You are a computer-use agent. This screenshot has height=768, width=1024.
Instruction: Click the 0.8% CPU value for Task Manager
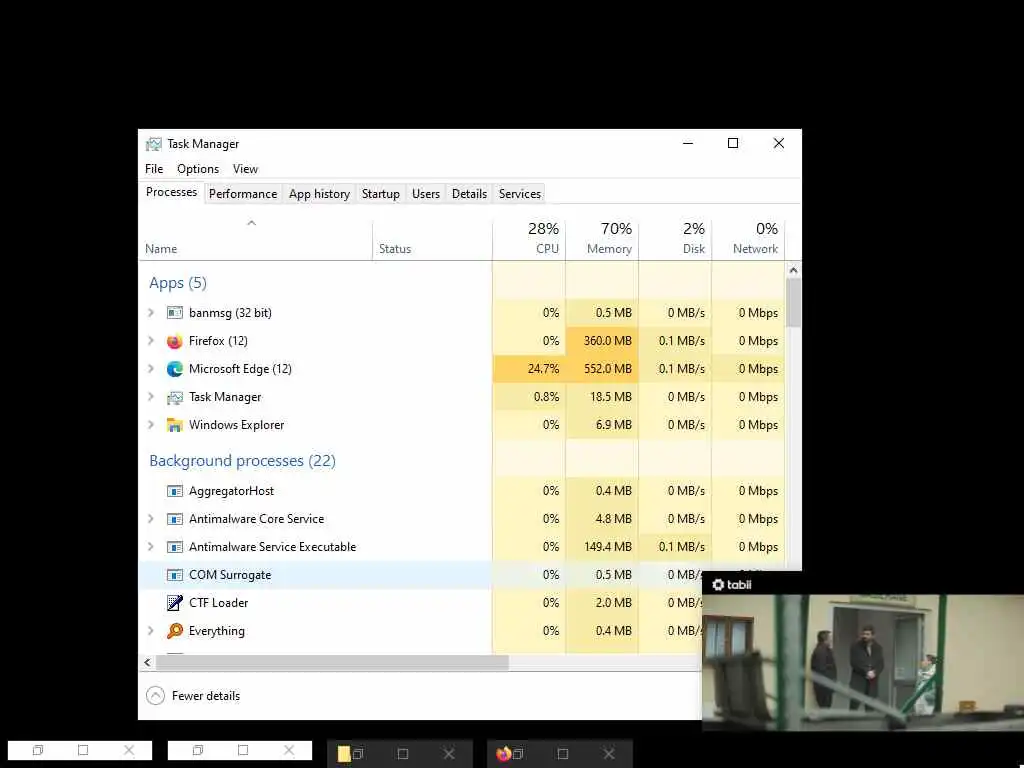tap(529, 397)
